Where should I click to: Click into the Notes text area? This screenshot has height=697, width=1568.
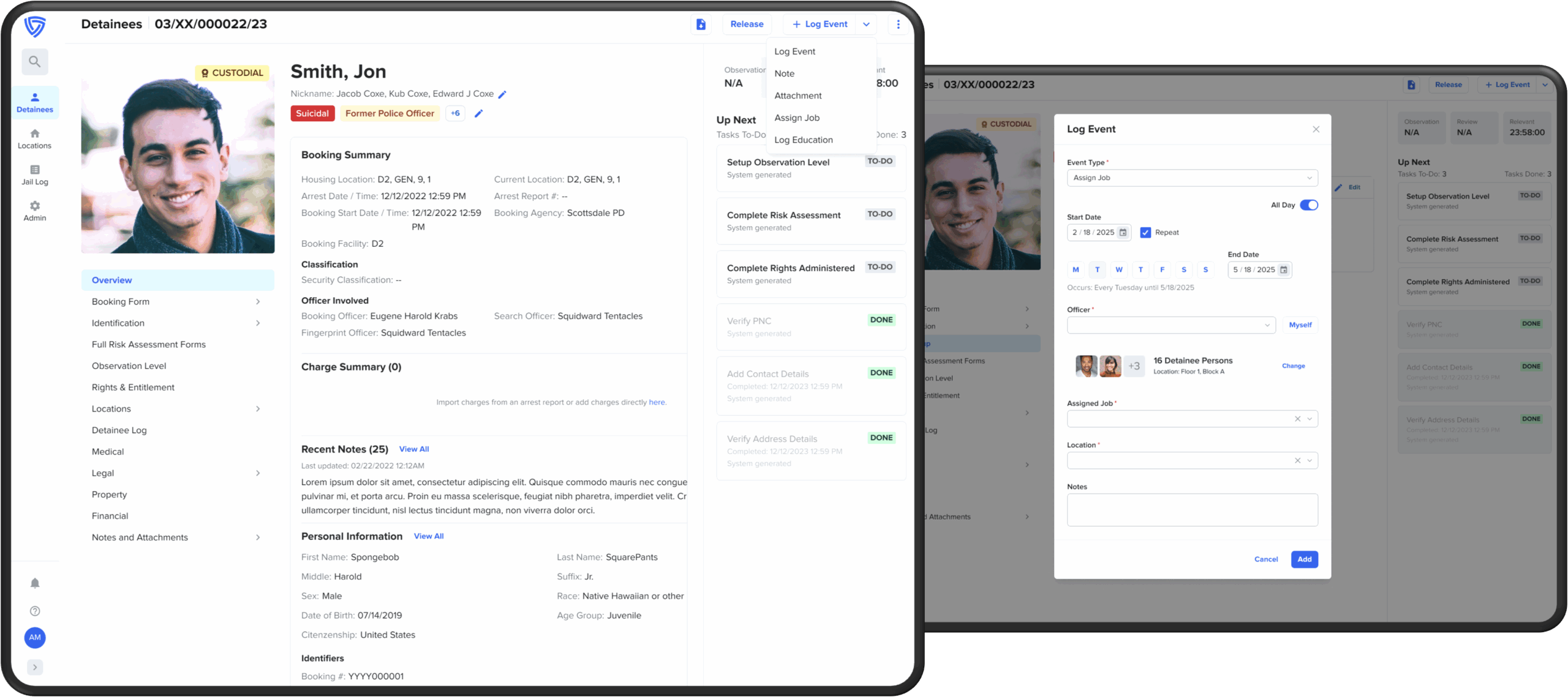(1192, 510)
